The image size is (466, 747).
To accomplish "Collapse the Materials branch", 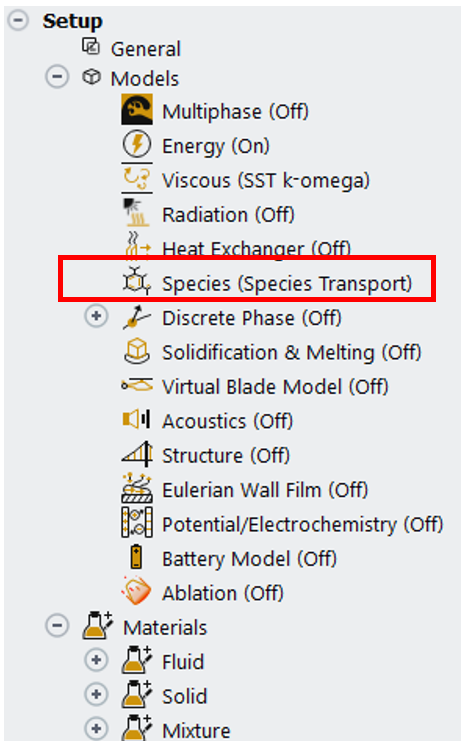I will point(57,626).
